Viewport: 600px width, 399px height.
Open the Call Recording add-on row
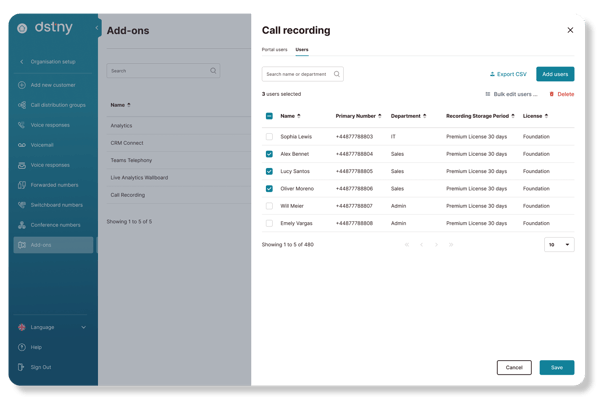[x=179, y=195]
